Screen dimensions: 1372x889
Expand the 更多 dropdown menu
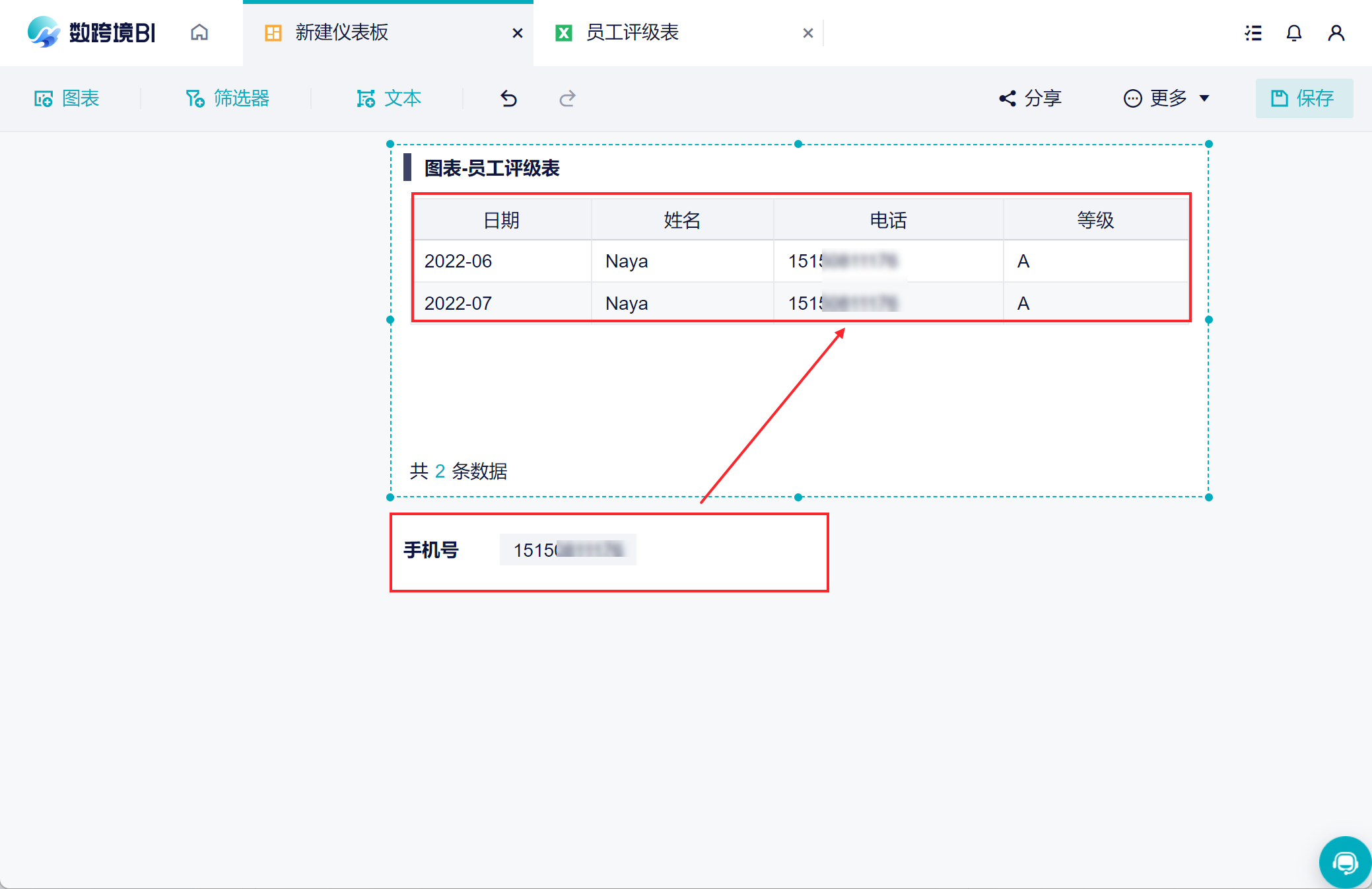(x=1167, y=98)
